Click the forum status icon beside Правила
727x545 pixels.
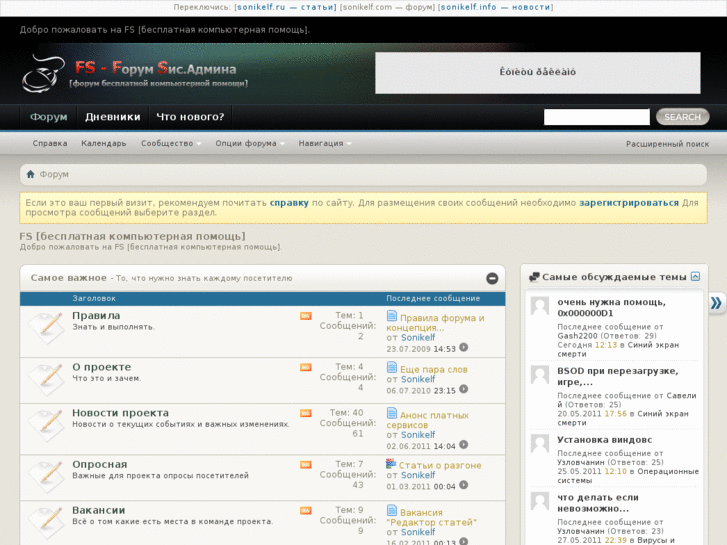tap(46, 327)
